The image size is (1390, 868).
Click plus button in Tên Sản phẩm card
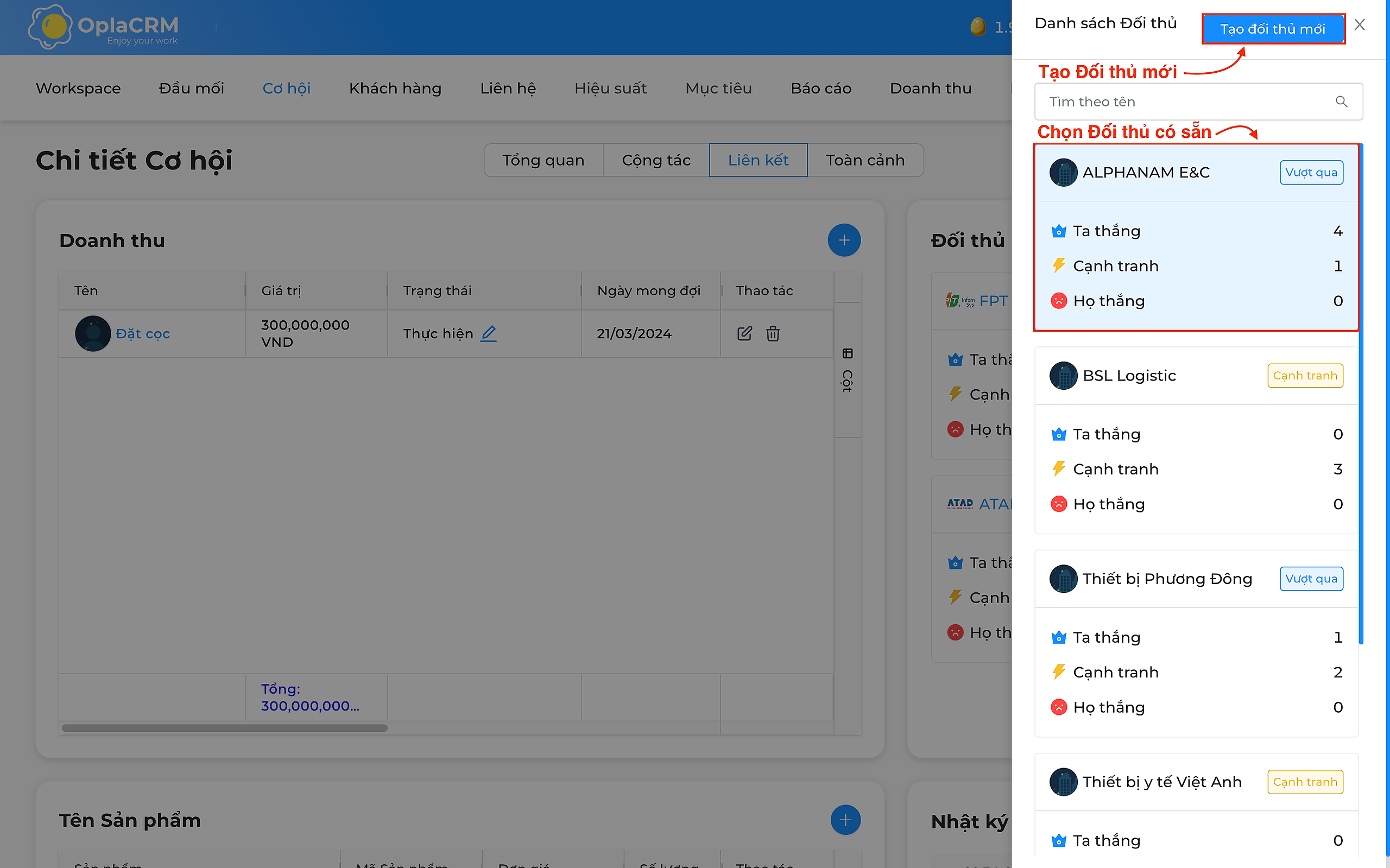pyautogui.click(x=845, y=820)
